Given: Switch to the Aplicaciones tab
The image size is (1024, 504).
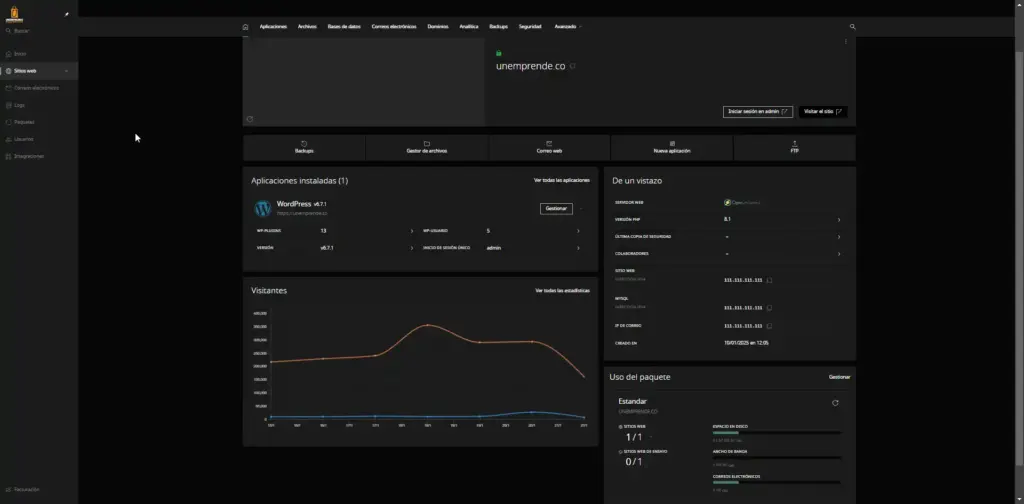Looking at the screenshot, I should pyautogui.click(x=273, y=27).
